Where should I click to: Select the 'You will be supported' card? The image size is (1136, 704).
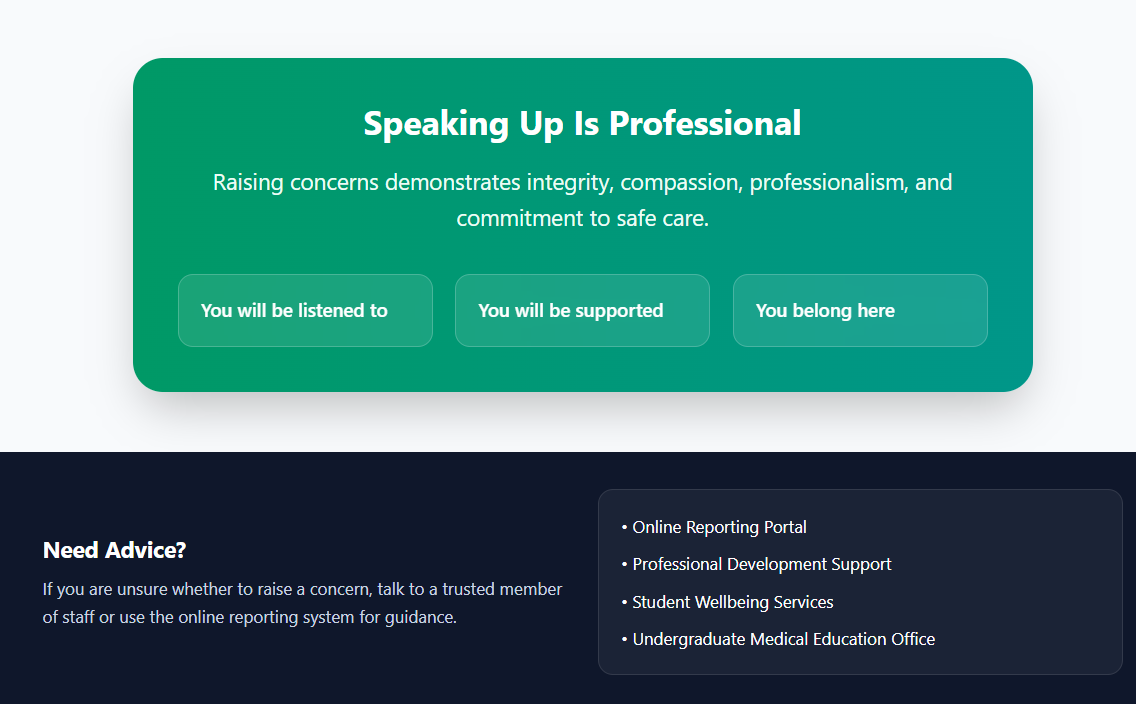tap(582, 310)
